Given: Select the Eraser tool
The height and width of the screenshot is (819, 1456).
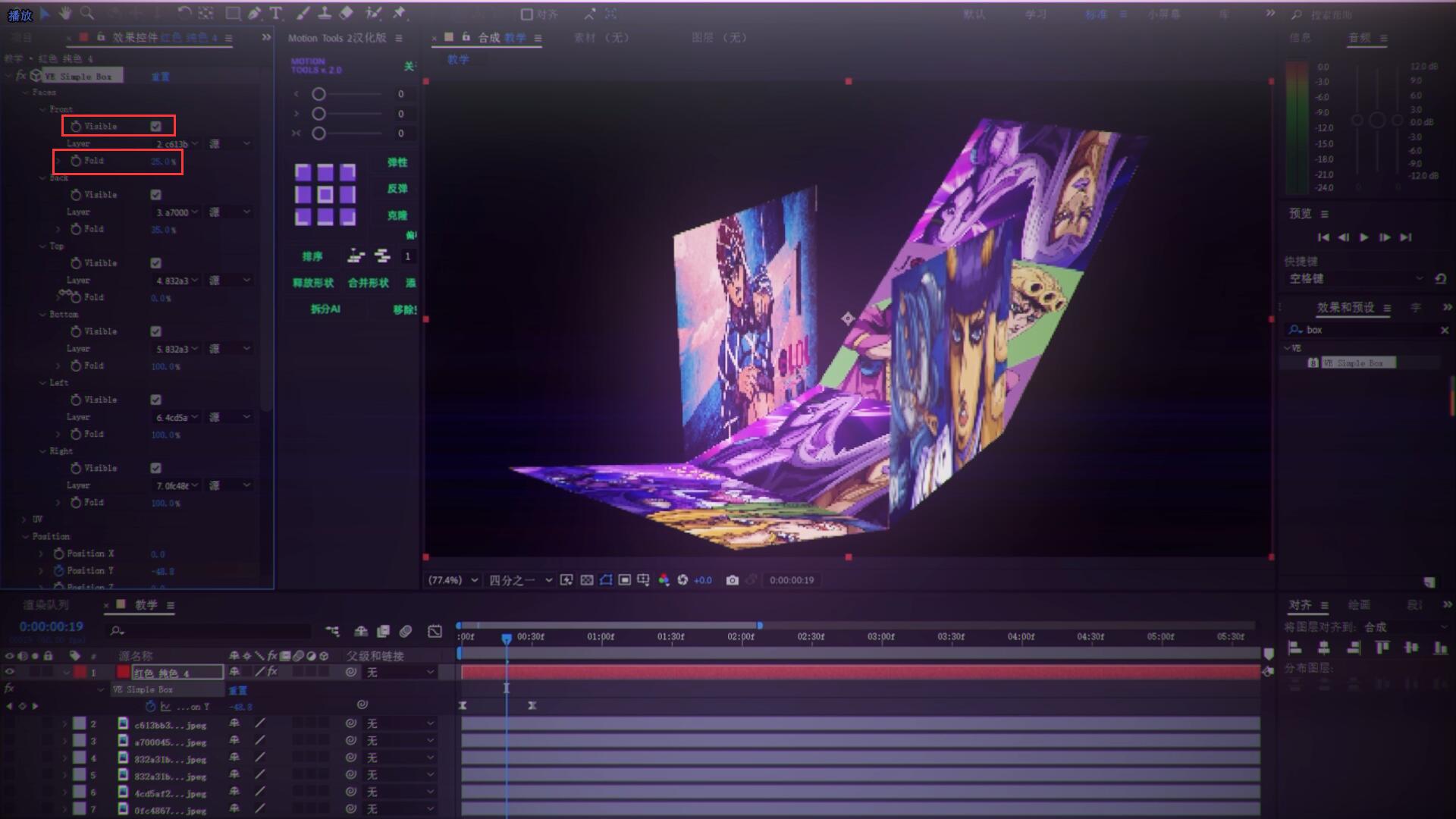Looking at the screenshot, I should tap(346, 13).
